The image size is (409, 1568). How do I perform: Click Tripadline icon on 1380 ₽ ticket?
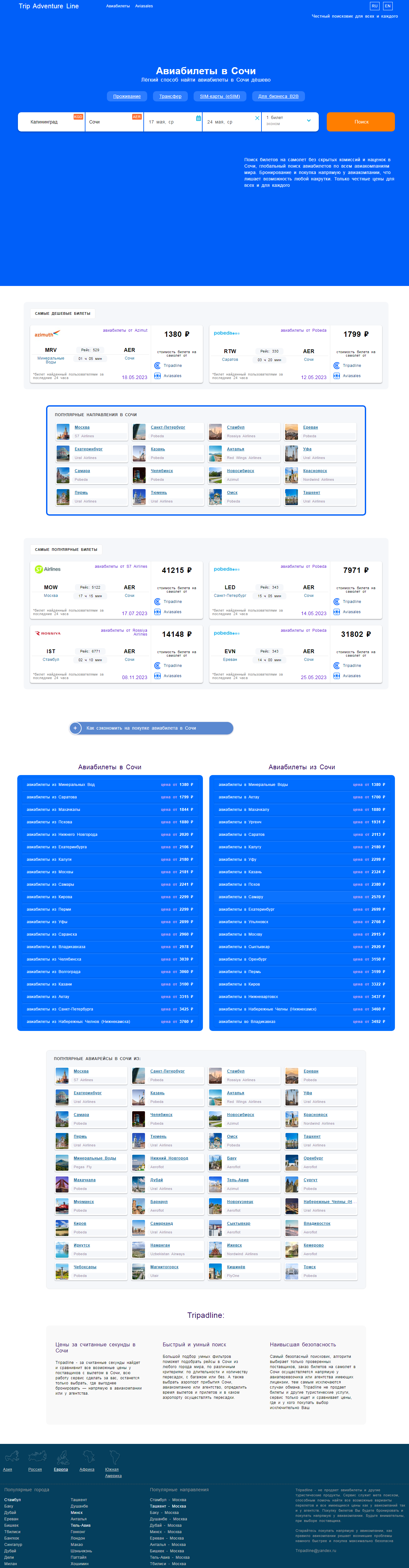(x=158, y=366)
